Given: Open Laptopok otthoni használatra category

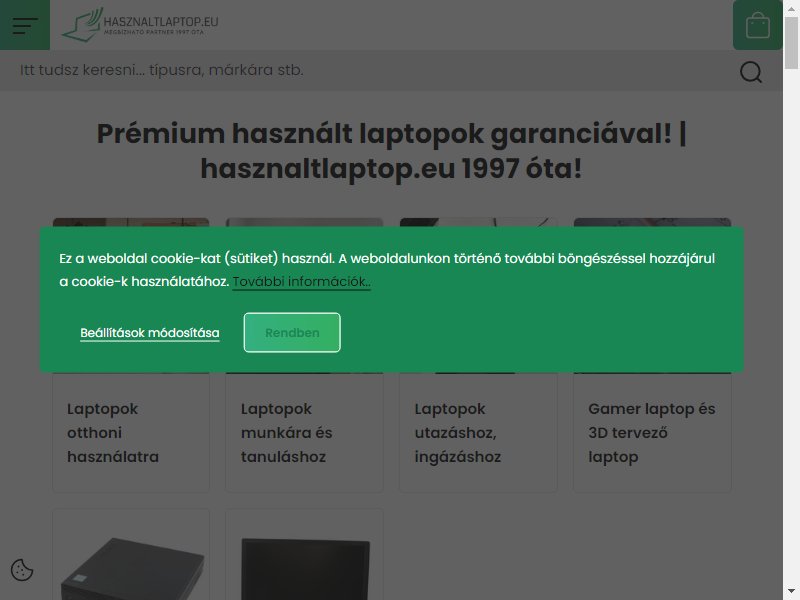Looking at the screenshot, I should click(113, 433).
